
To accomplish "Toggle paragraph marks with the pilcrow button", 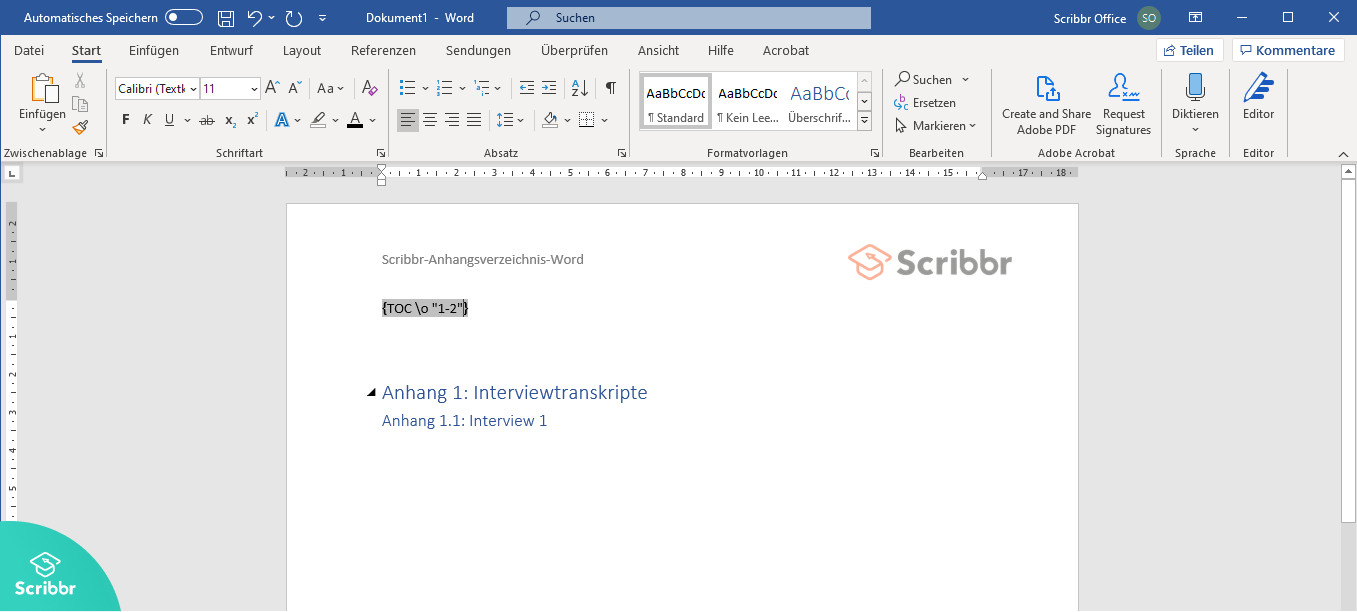I will (x=610, y=88).
